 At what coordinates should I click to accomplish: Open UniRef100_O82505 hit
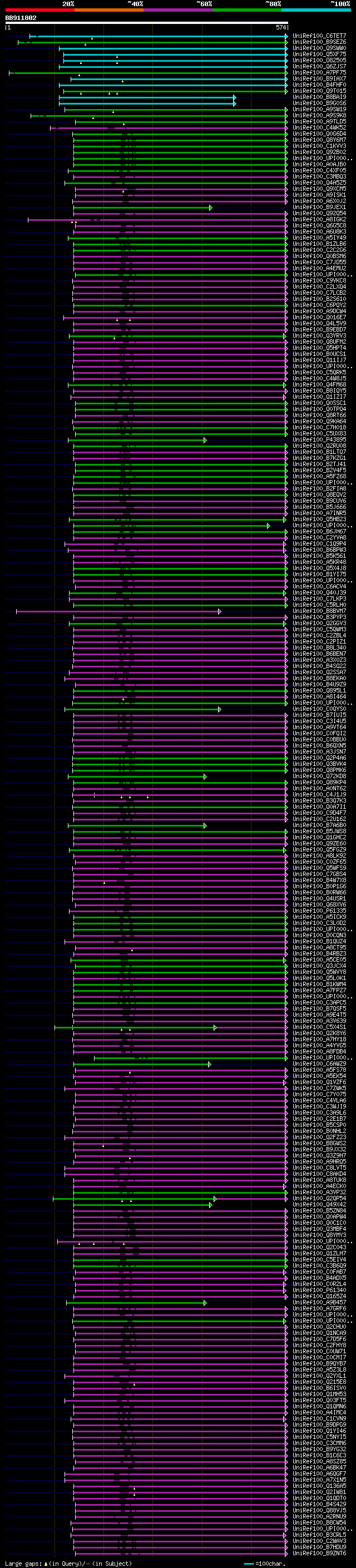[319, 60]
